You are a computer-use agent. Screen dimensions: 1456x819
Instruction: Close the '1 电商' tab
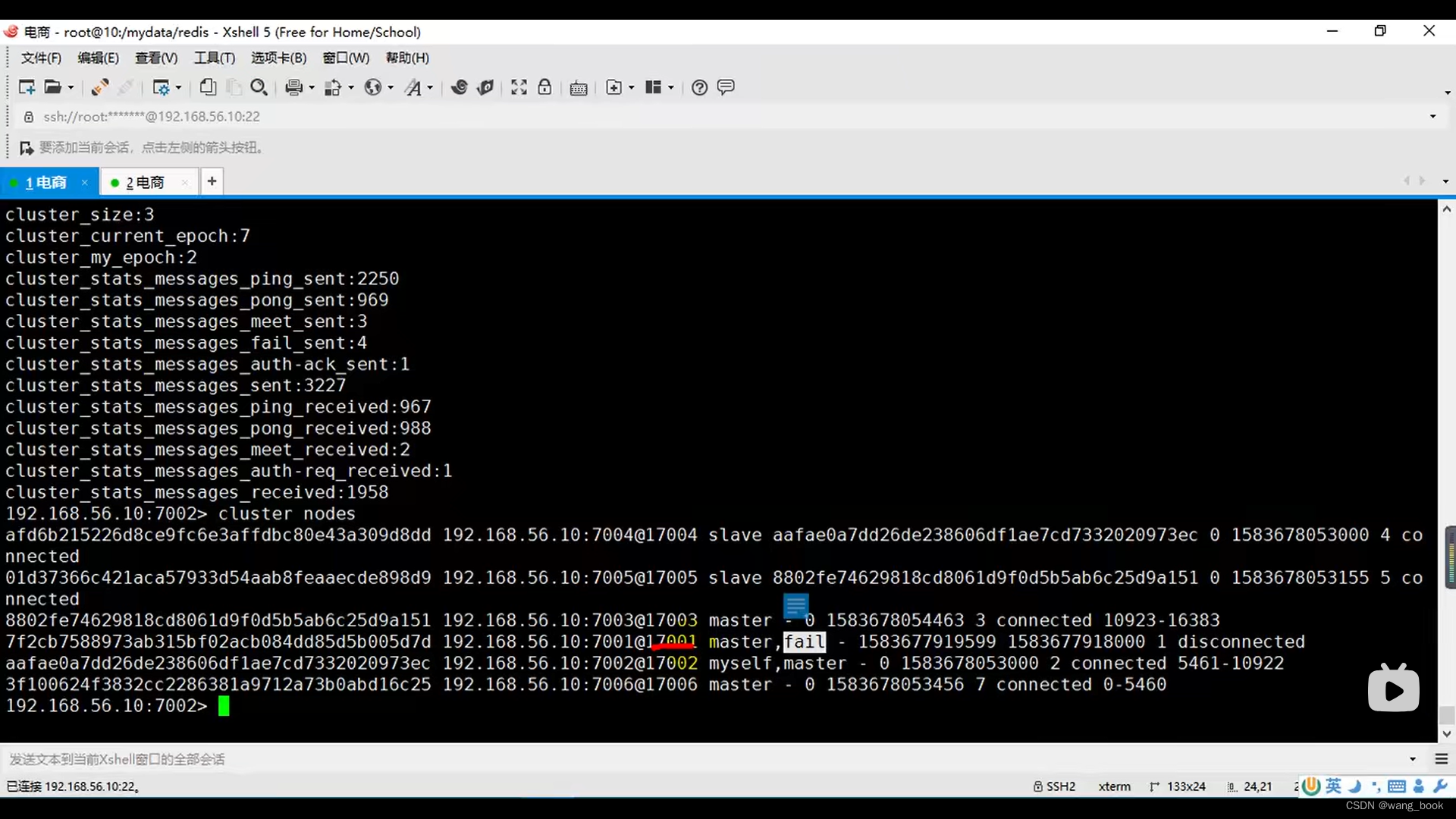(85, 182)
